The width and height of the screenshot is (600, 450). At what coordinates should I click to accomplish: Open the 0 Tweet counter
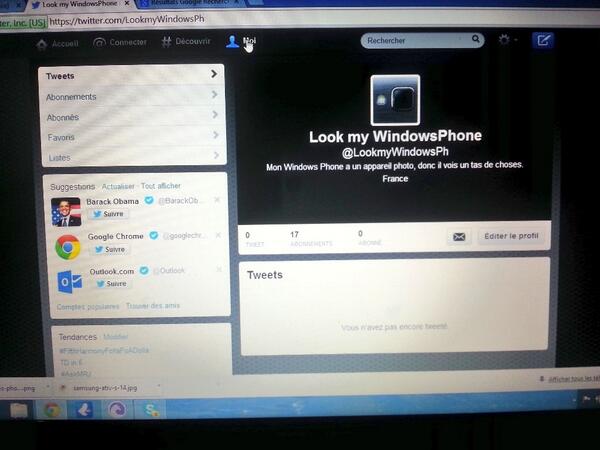tap(254, 239)
